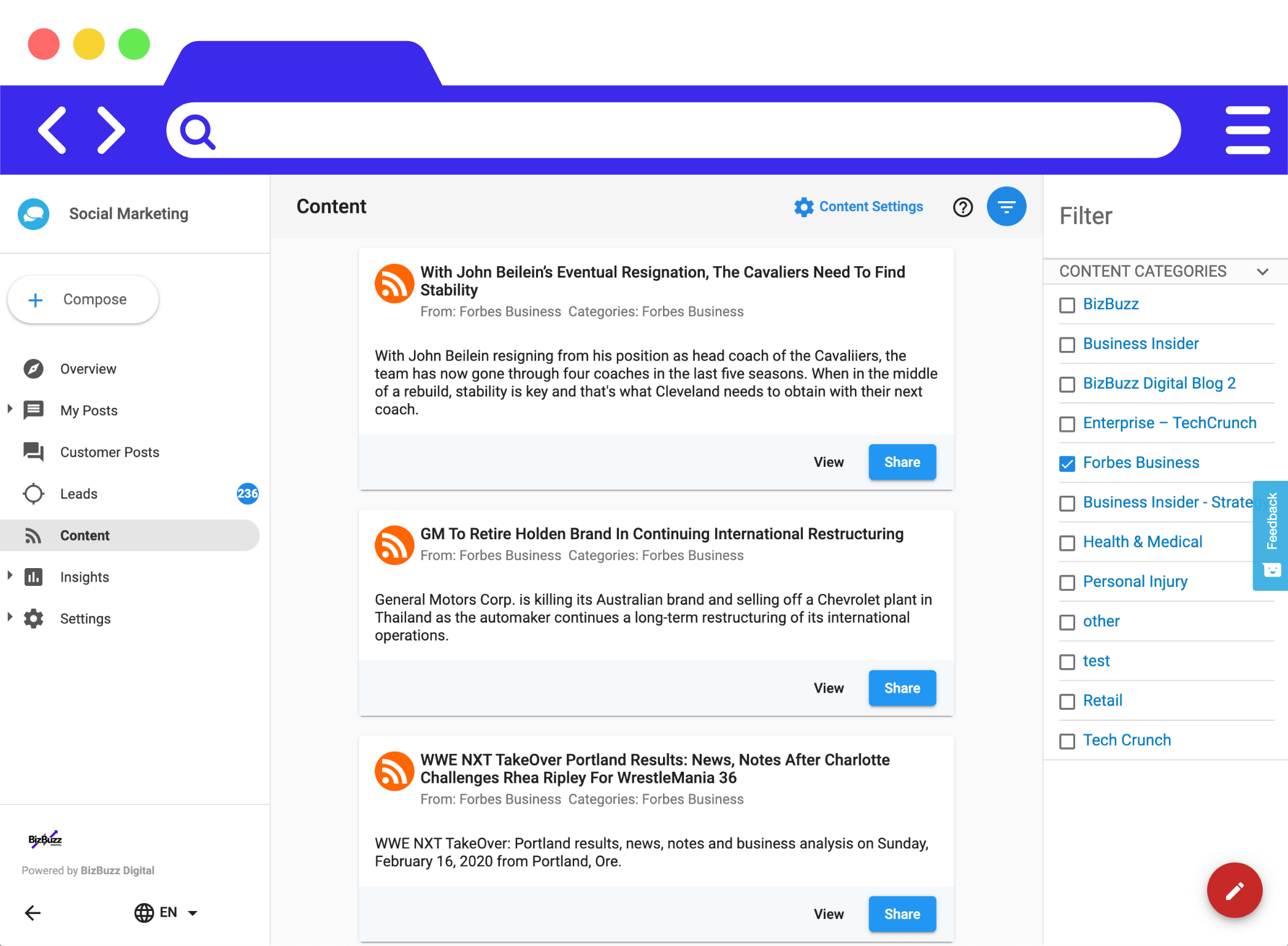
Task: Click the Settings gear sidebar icon
Action: (33, 618)
